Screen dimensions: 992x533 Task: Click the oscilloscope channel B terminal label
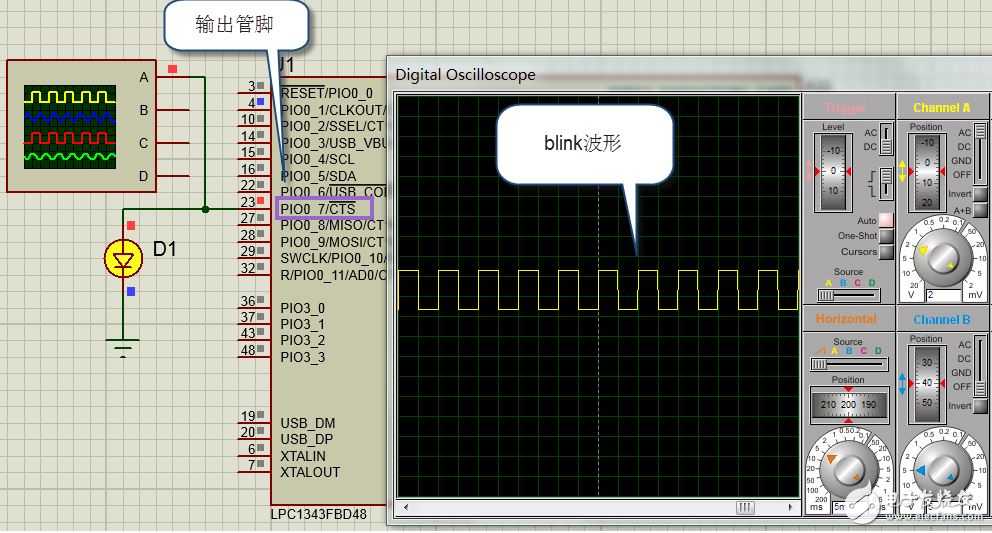click(144, 110)
